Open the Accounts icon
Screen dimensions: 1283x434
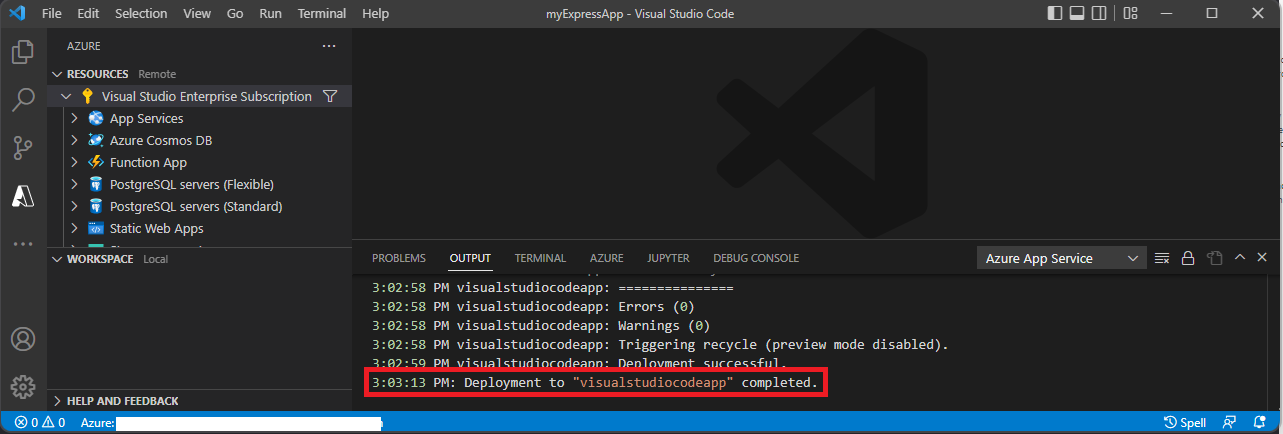point(23,339)
